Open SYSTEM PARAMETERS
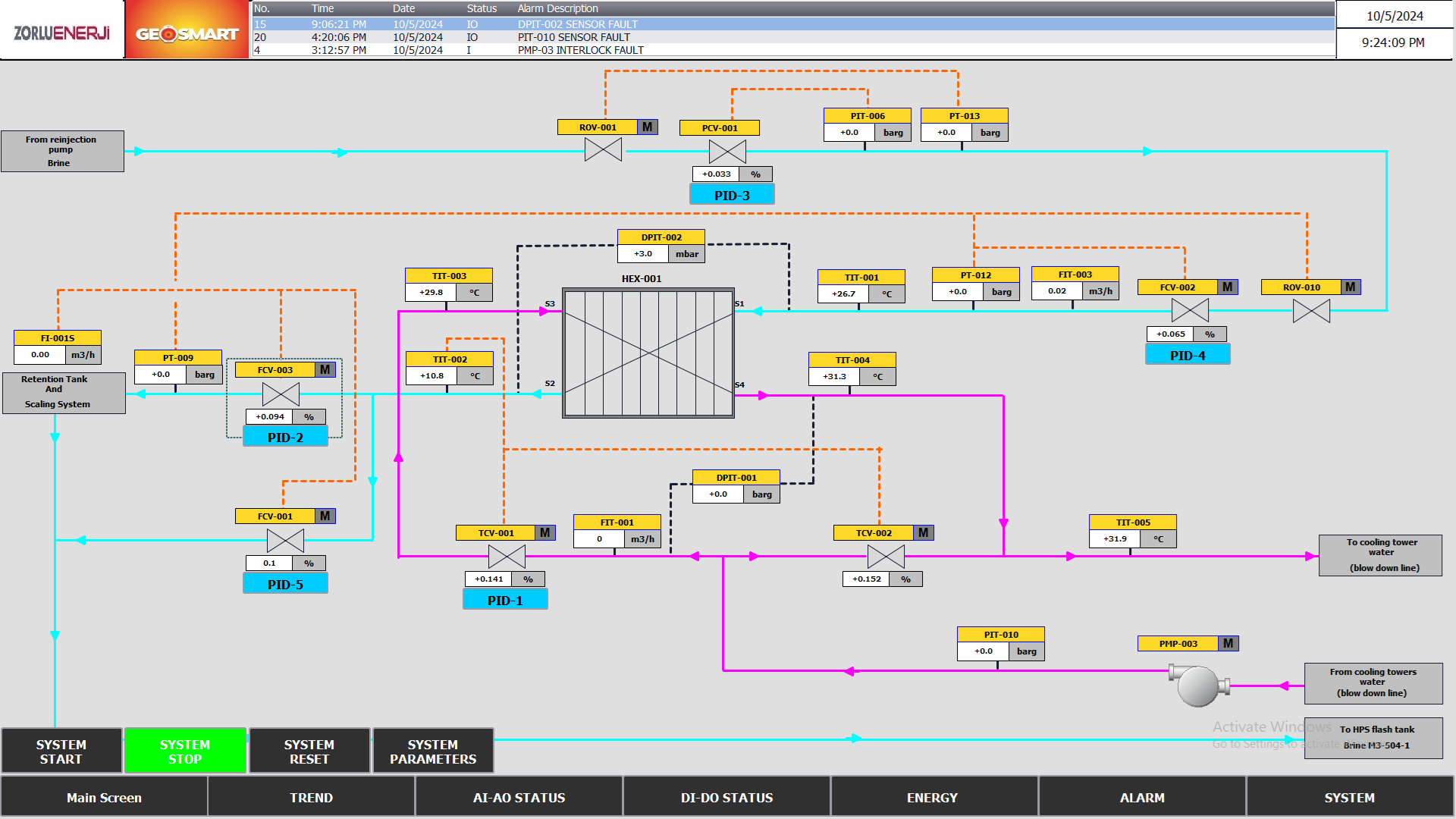 coord(433,752)
